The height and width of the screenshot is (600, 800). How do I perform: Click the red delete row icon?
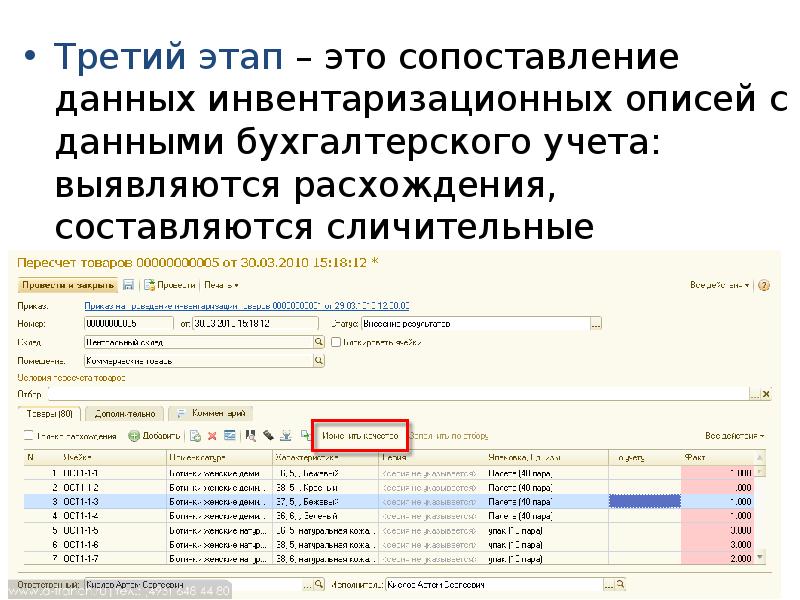point(213,436)
